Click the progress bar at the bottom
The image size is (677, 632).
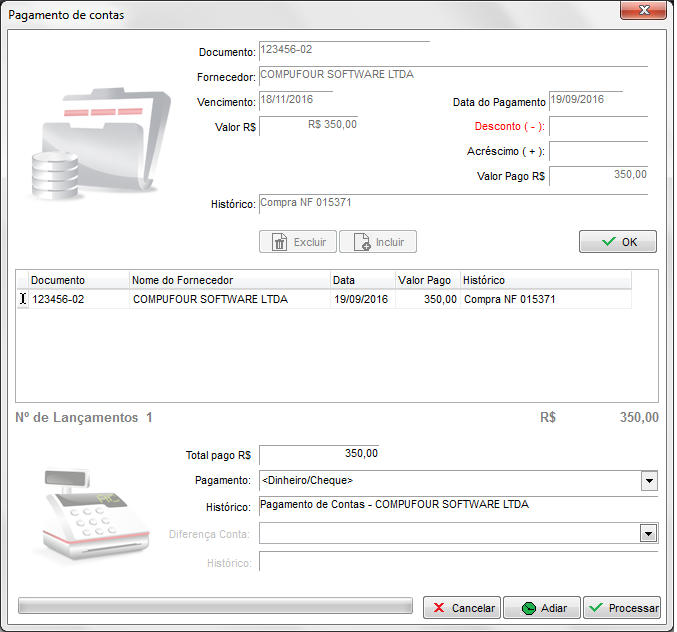(x=215, y=606)
